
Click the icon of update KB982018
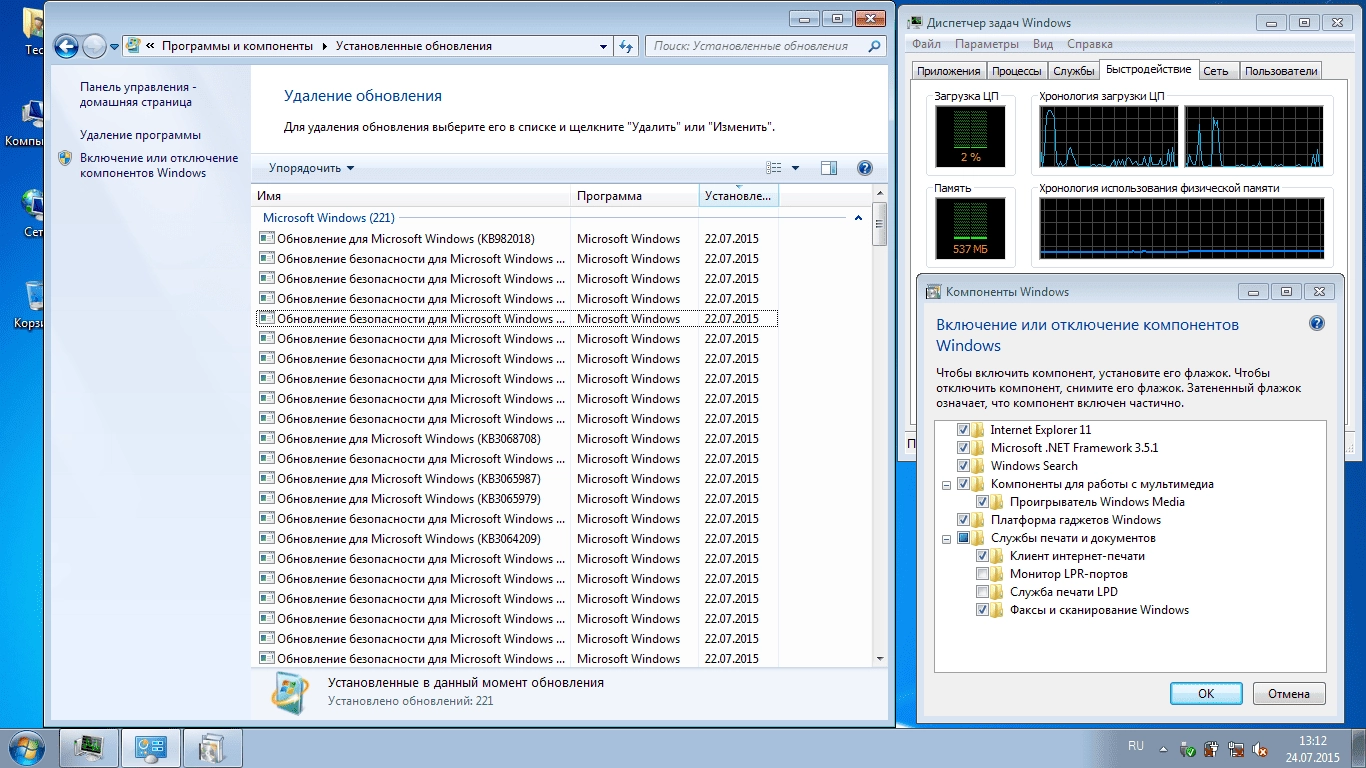click(266, 238)
